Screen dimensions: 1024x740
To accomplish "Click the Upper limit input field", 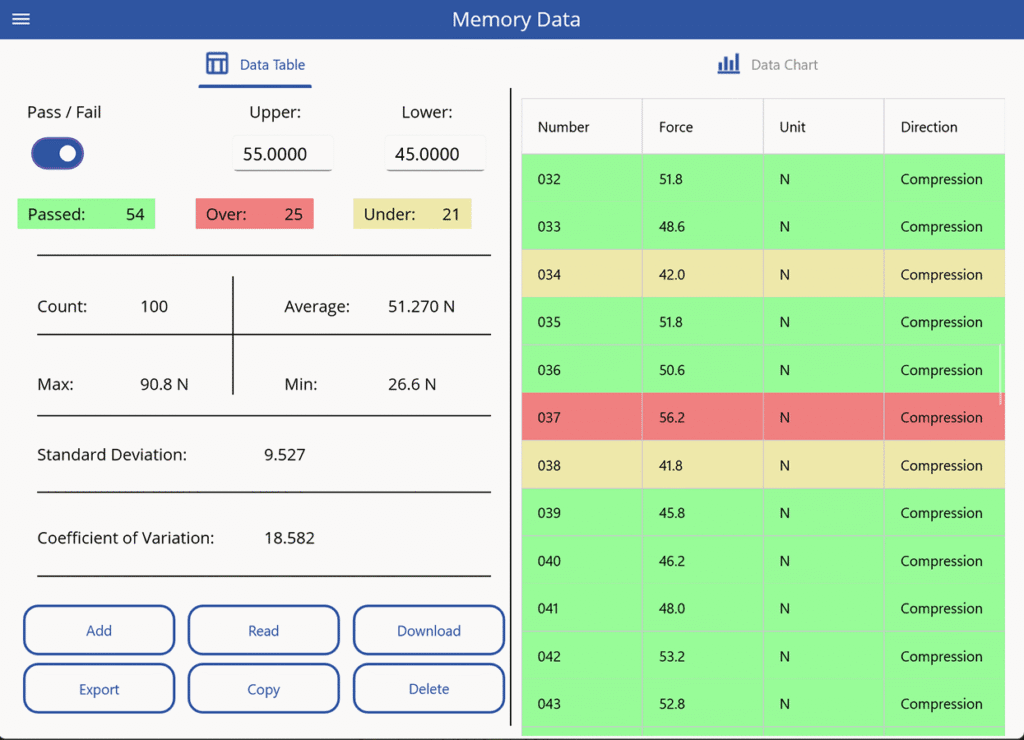I will [x=283, y=154].
